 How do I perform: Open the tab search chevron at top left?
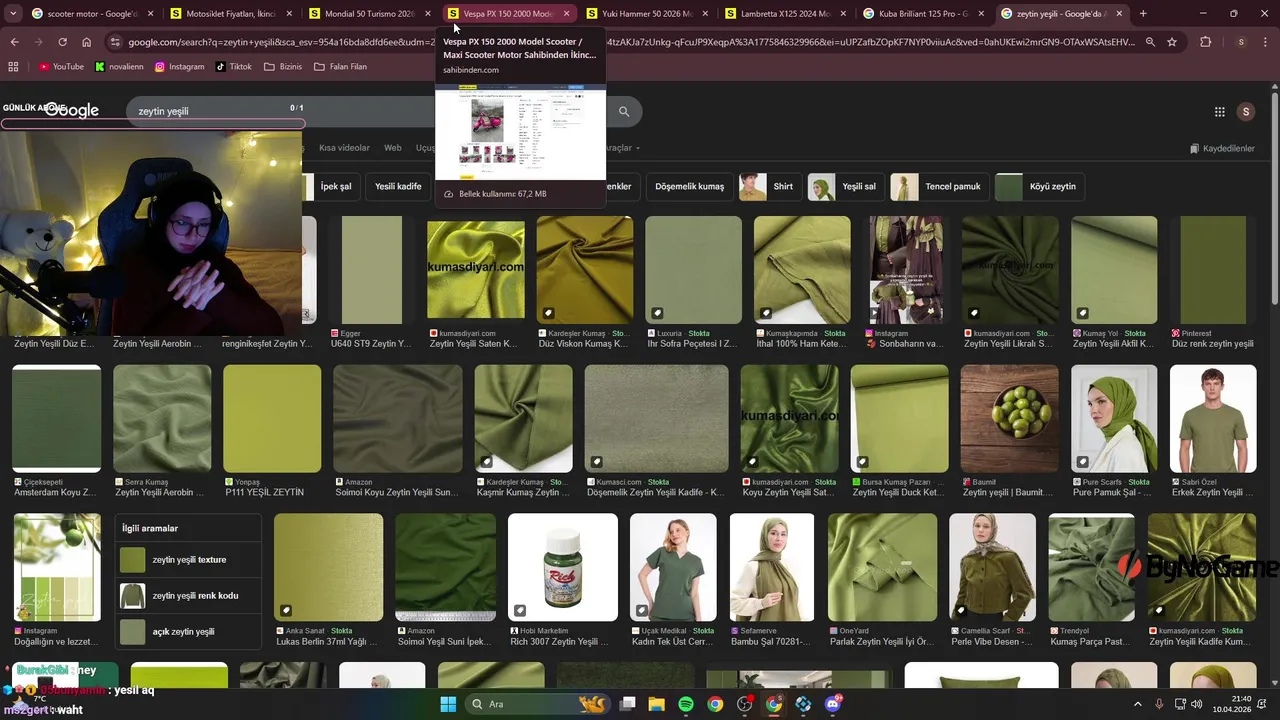(x=13, y=14)
